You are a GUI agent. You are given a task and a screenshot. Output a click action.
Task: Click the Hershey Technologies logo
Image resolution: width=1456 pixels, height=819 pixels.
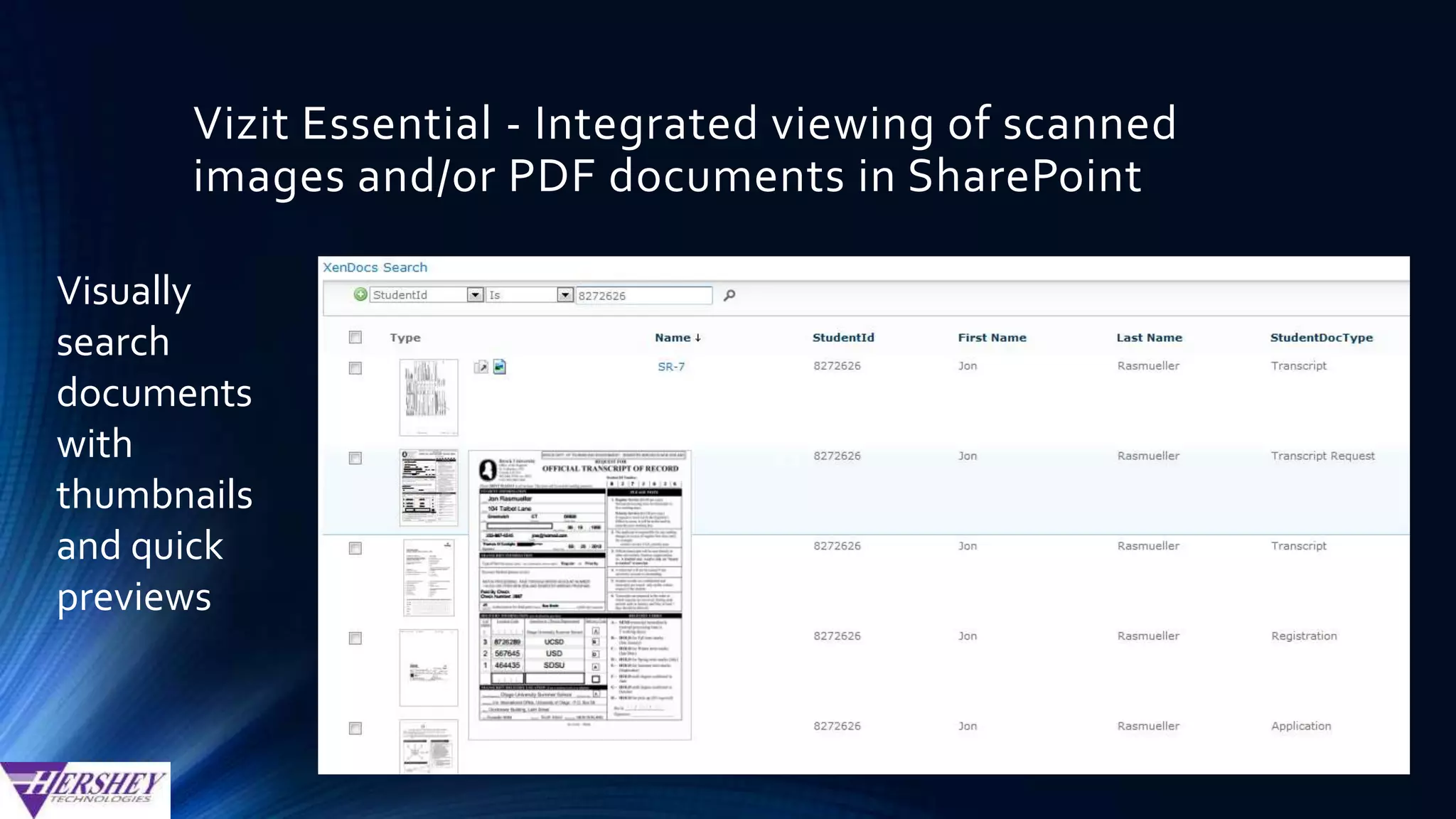click(85, 790)
